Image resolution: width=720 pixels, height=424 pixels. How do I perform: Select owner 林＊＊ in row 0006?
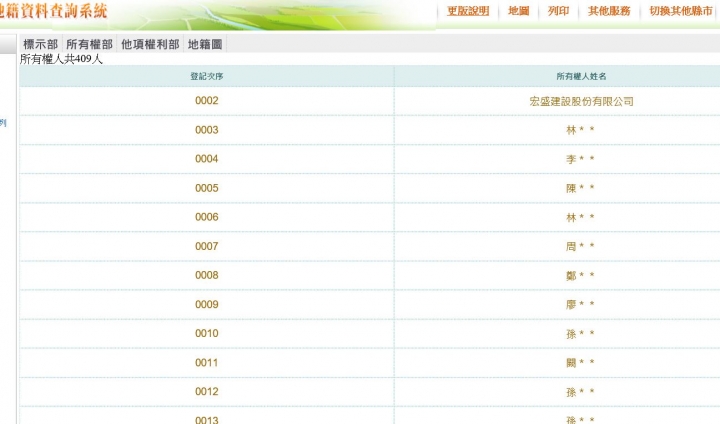[580, 217]
